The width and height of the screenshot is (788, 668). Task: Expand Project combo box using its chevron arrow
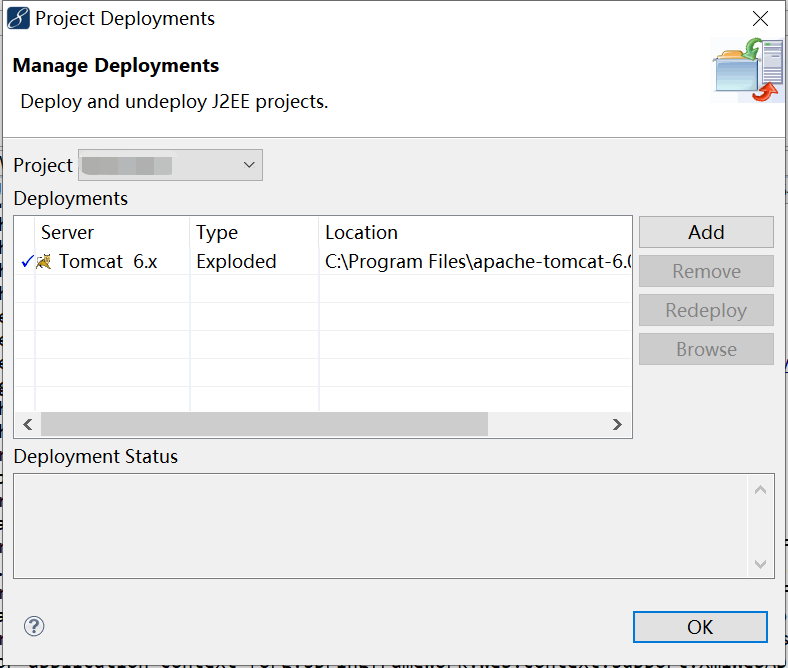pos(249,165)
